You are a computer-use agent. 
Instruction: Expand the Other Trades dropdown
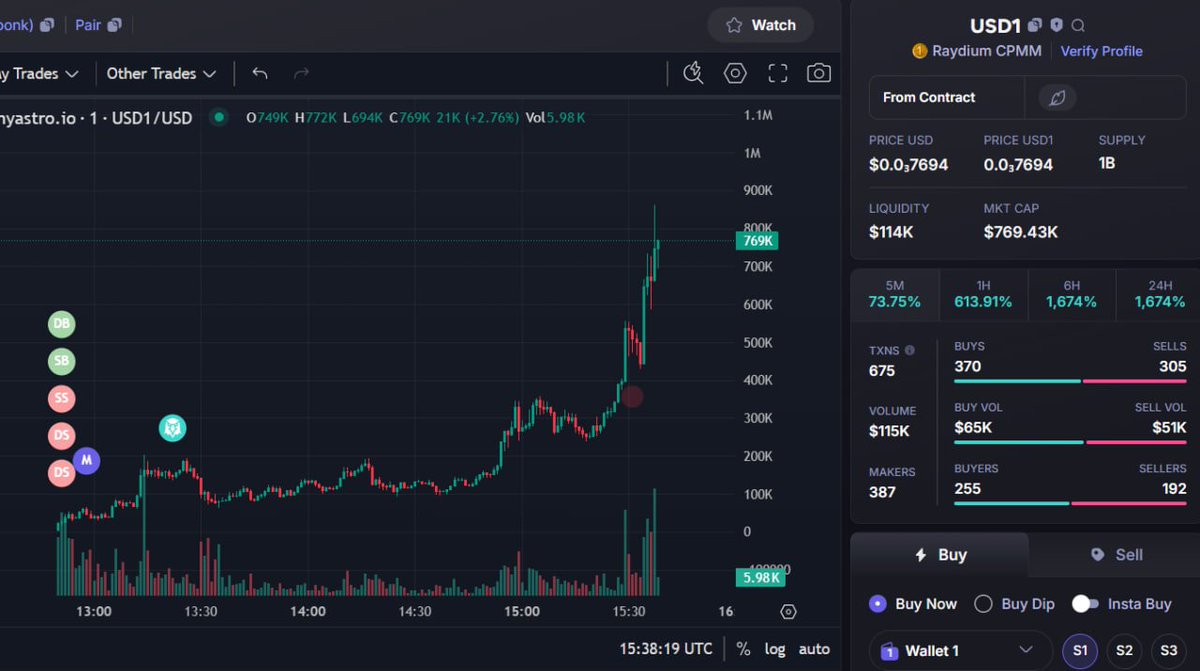[x=161, y=73]
